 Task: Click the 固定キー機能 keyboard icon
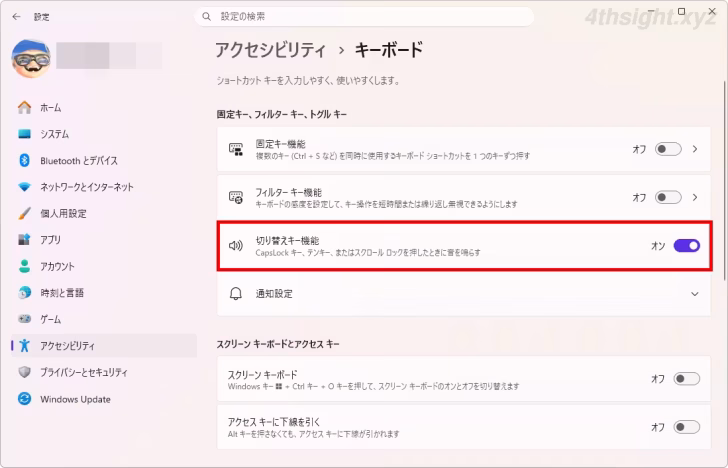(x=236, y=150)
